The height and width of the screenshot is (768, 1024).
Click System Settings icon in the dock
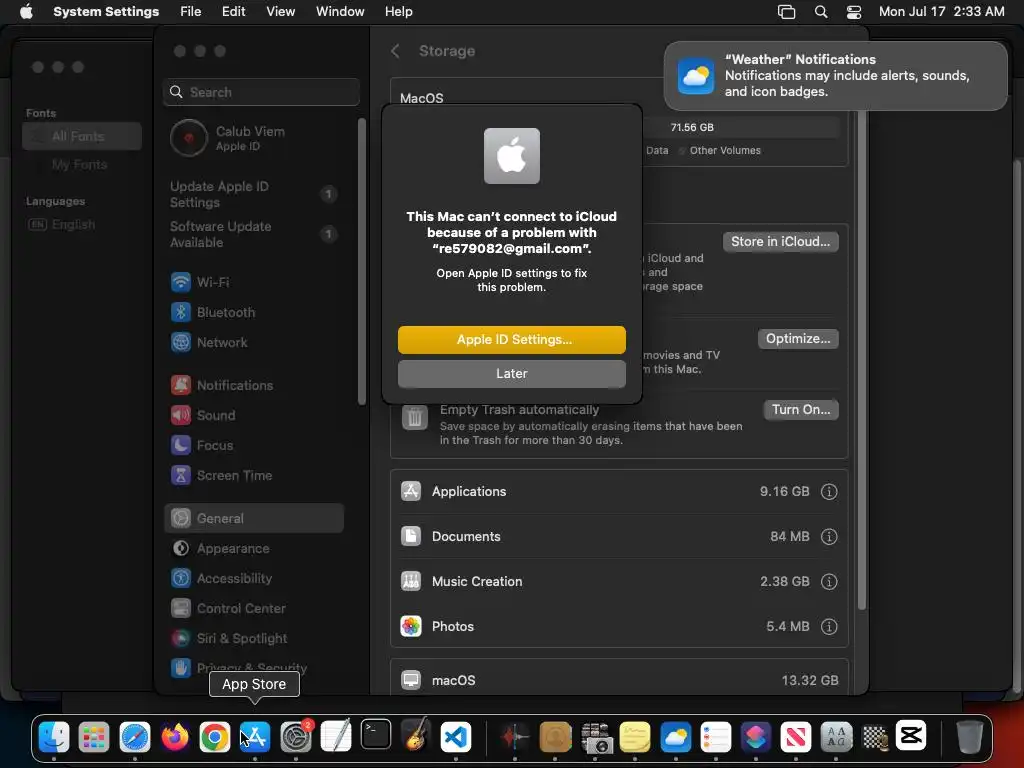click(x=296, y=737)
